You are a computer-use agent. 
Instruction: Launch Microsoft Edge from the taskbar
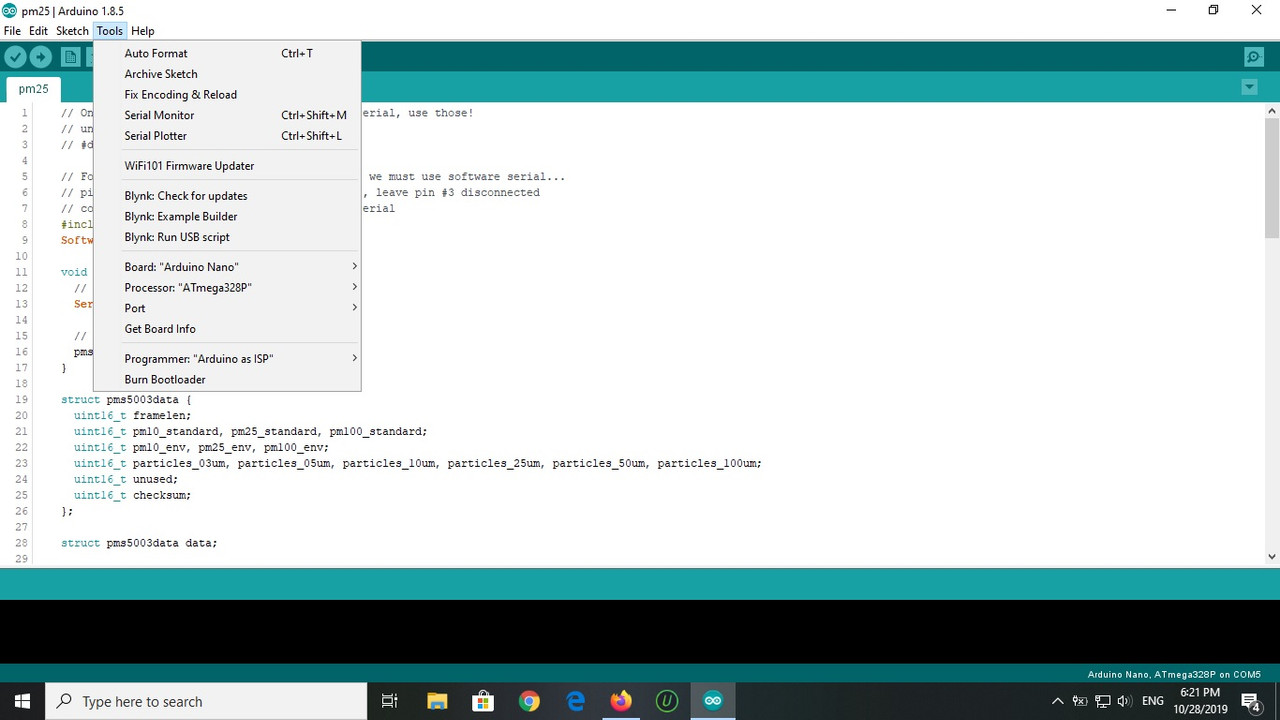click(575, 701)
